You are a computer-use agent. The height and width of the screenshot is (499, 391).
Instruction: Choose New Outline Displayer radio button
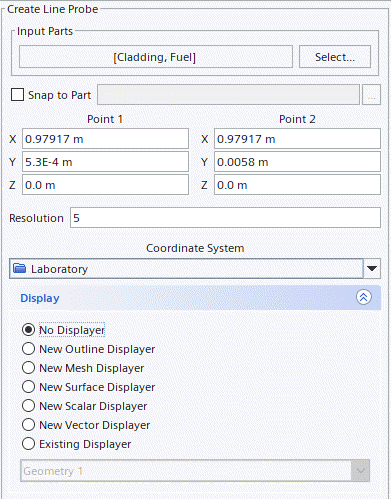point(28,349)
